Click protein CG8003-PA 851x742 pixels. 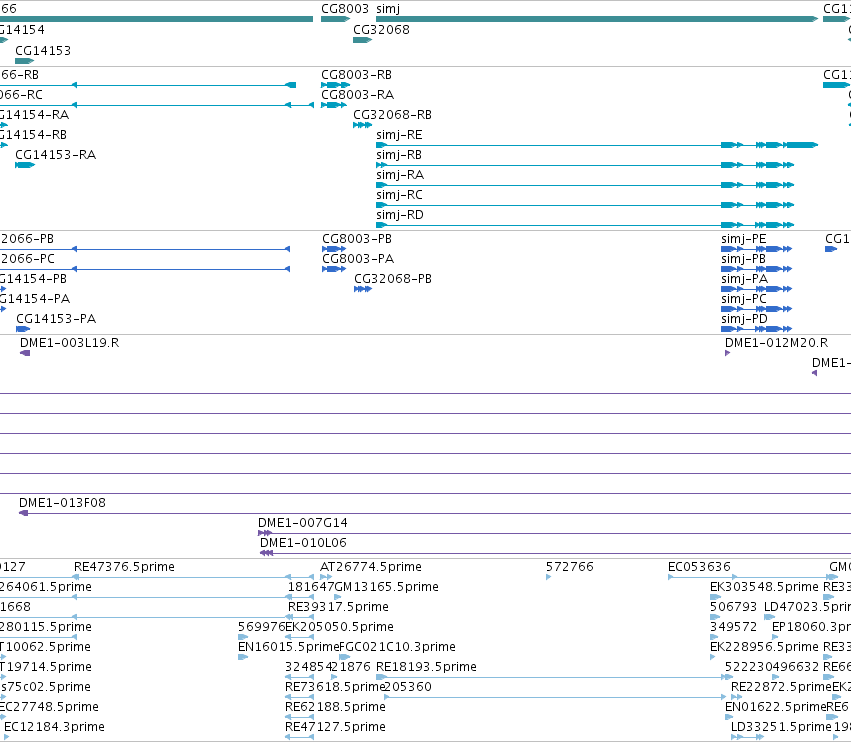[x=334, y=269]
